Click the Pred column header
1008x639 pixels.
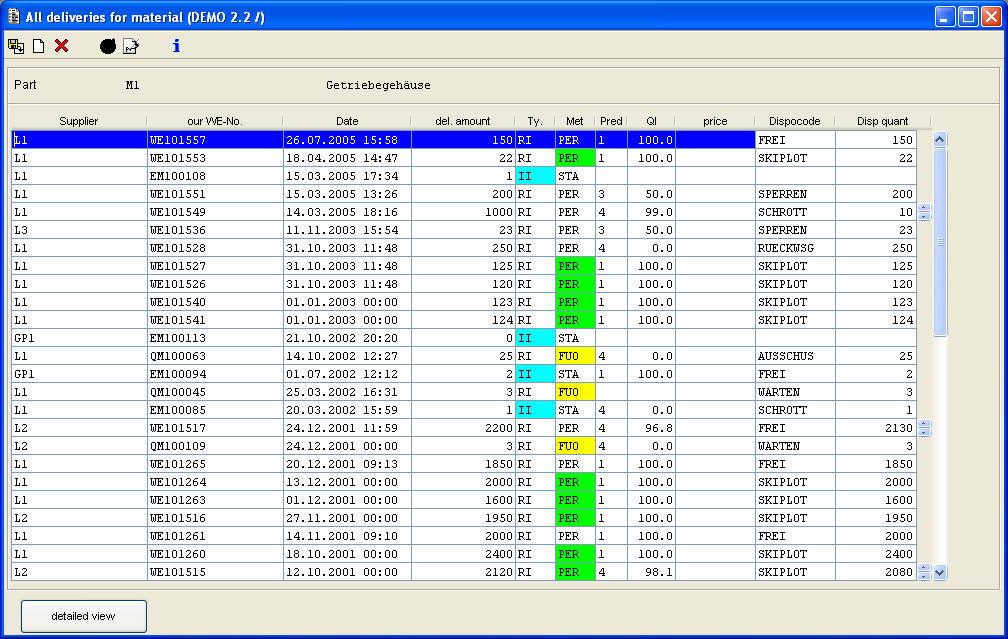[611, 121]
